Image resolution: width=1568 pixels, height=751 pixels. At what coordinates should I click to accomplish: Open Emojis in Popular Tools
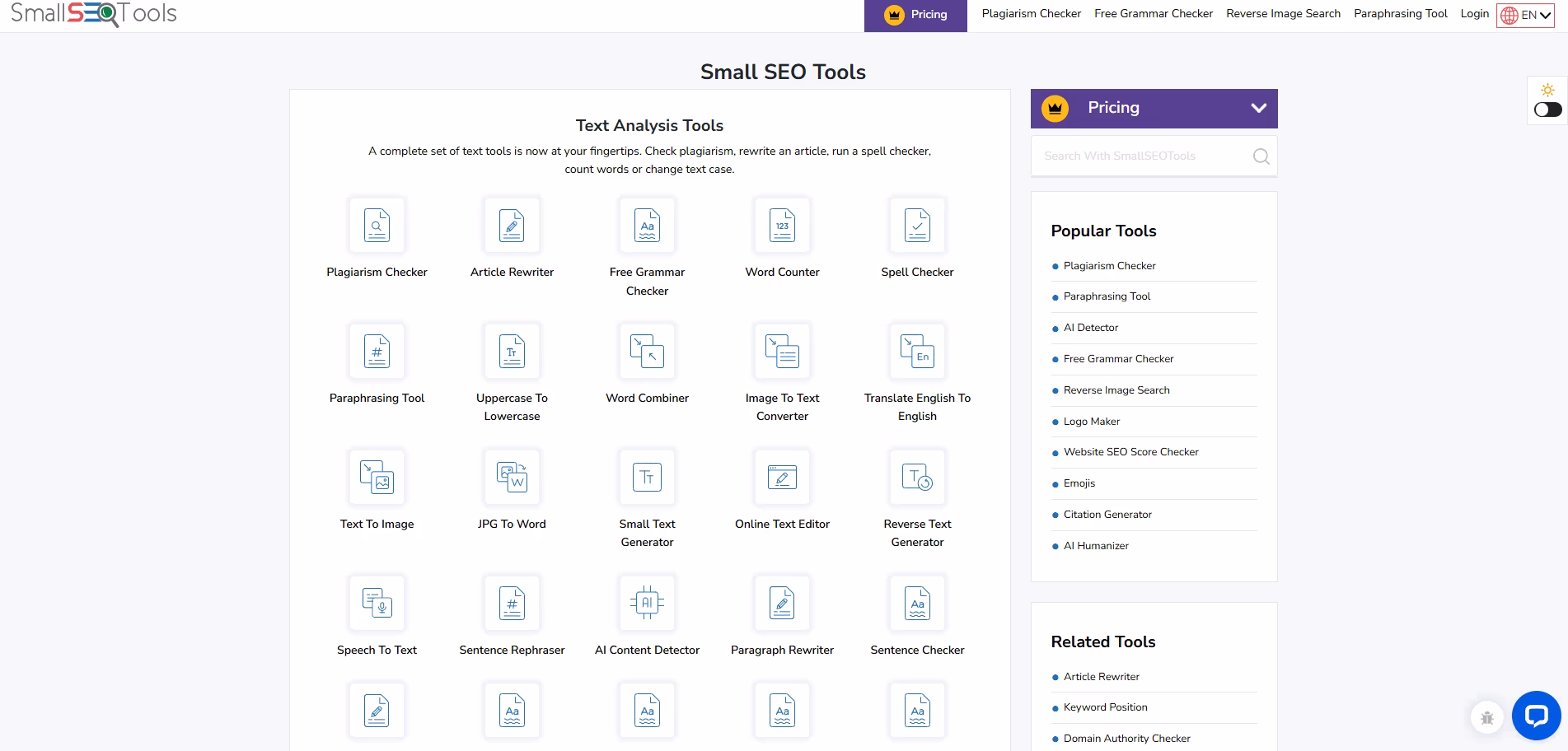[x=1079, y=483]
